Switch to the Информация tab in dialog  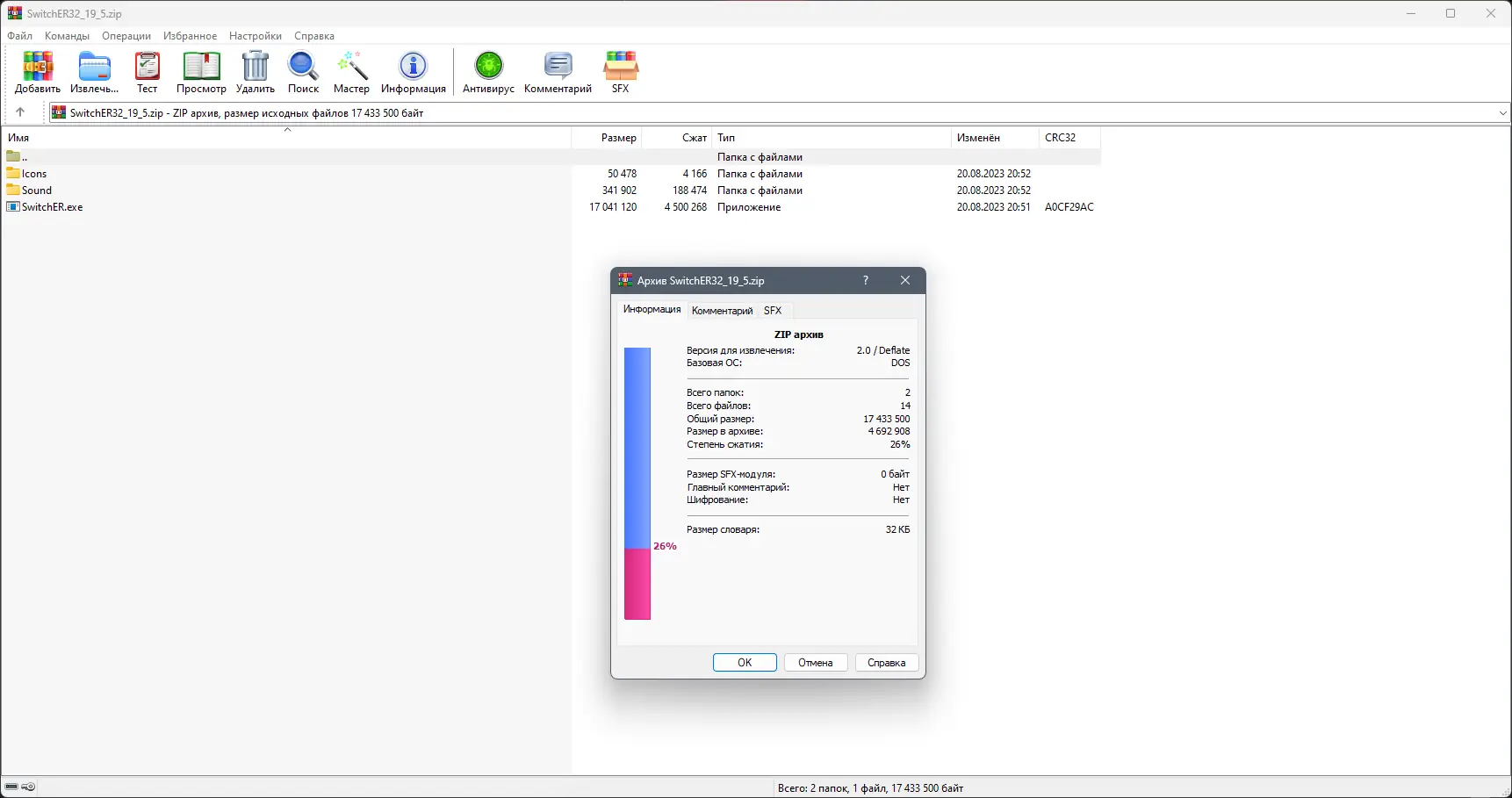(652, 309)
